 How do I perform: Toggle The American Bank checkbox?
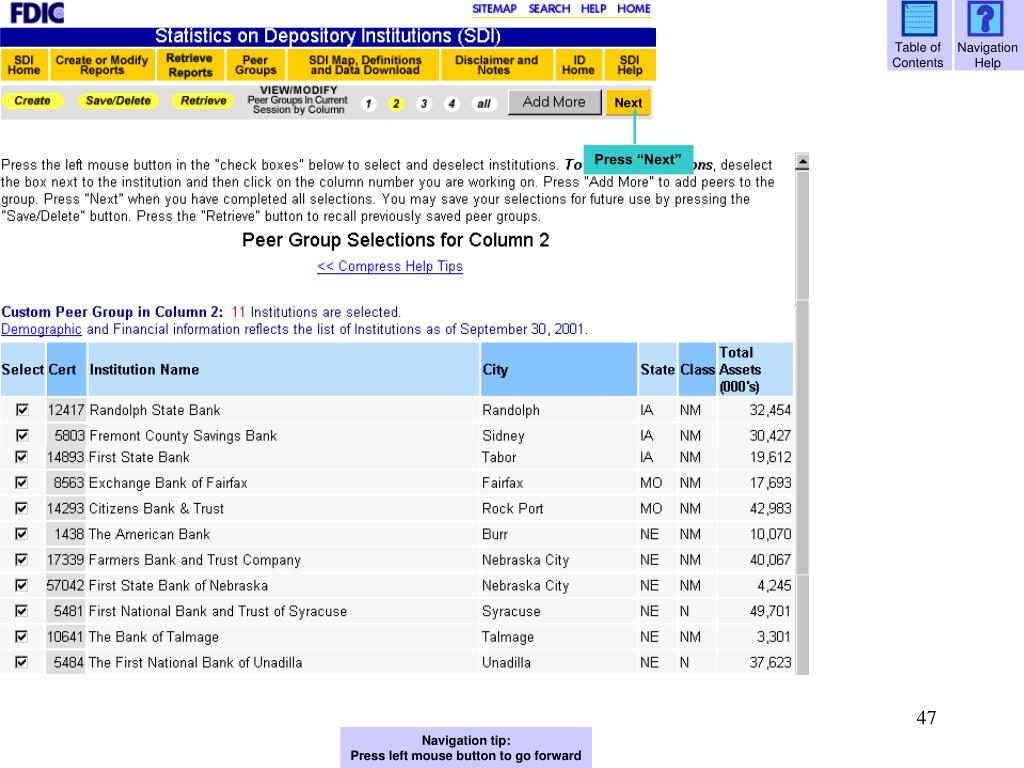coord(22,534)
